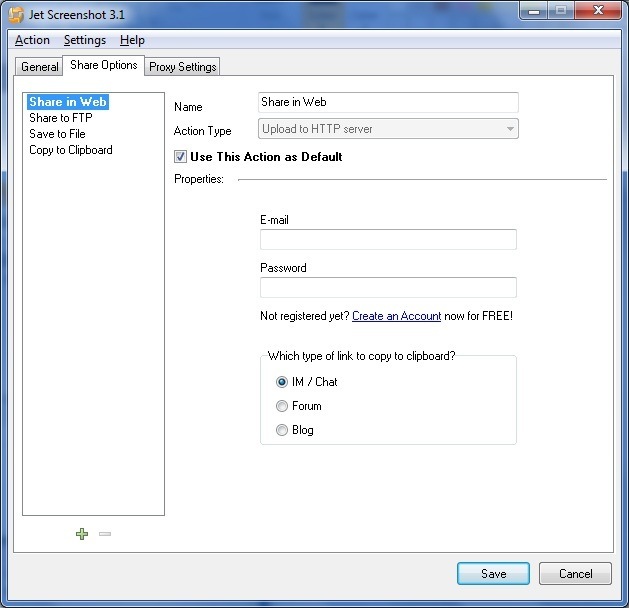
Task: Expand the Action Type dropdown
Action: 510,129
